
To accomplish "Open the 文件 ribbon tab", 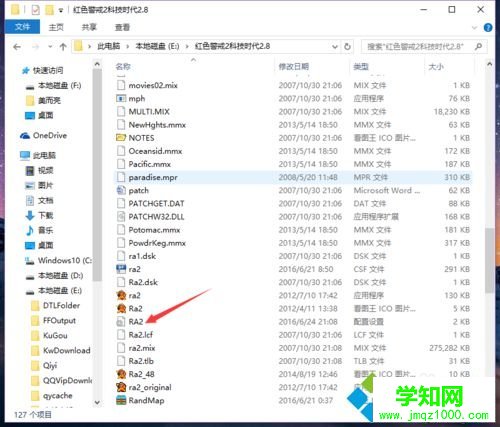I will pos(22,27).
